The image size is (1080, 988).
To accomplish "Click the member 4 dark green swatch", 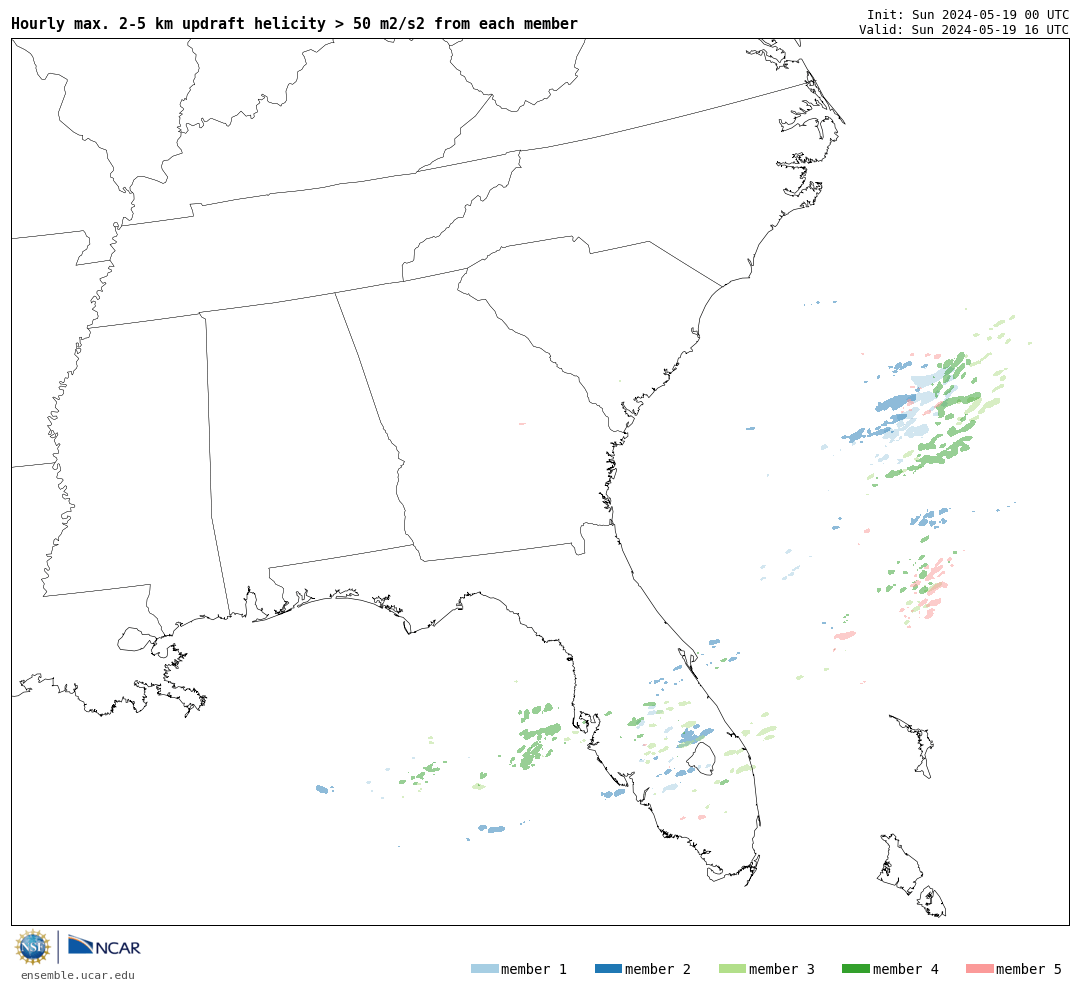I will [856, 969].
